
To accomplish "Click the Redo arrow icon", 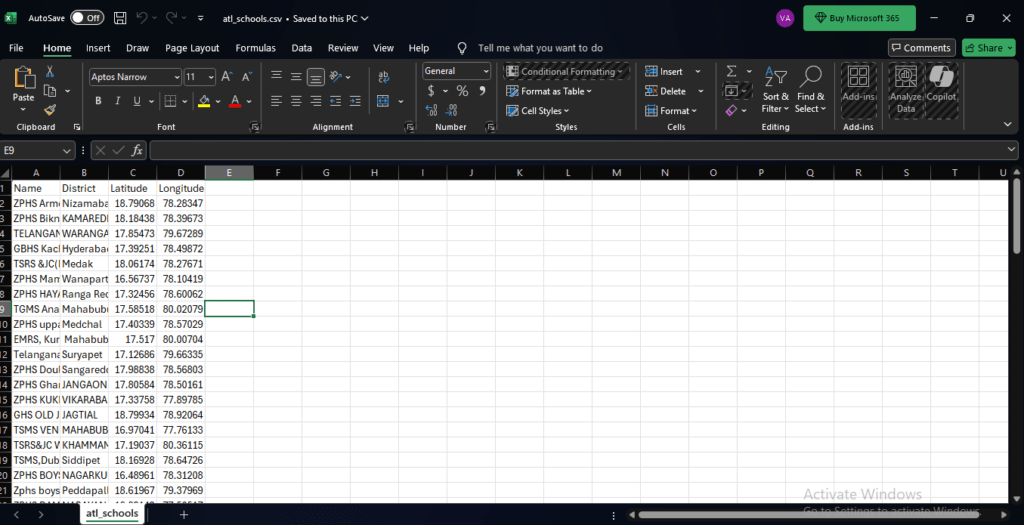I will pyautogui.click(x=171, y=18).
